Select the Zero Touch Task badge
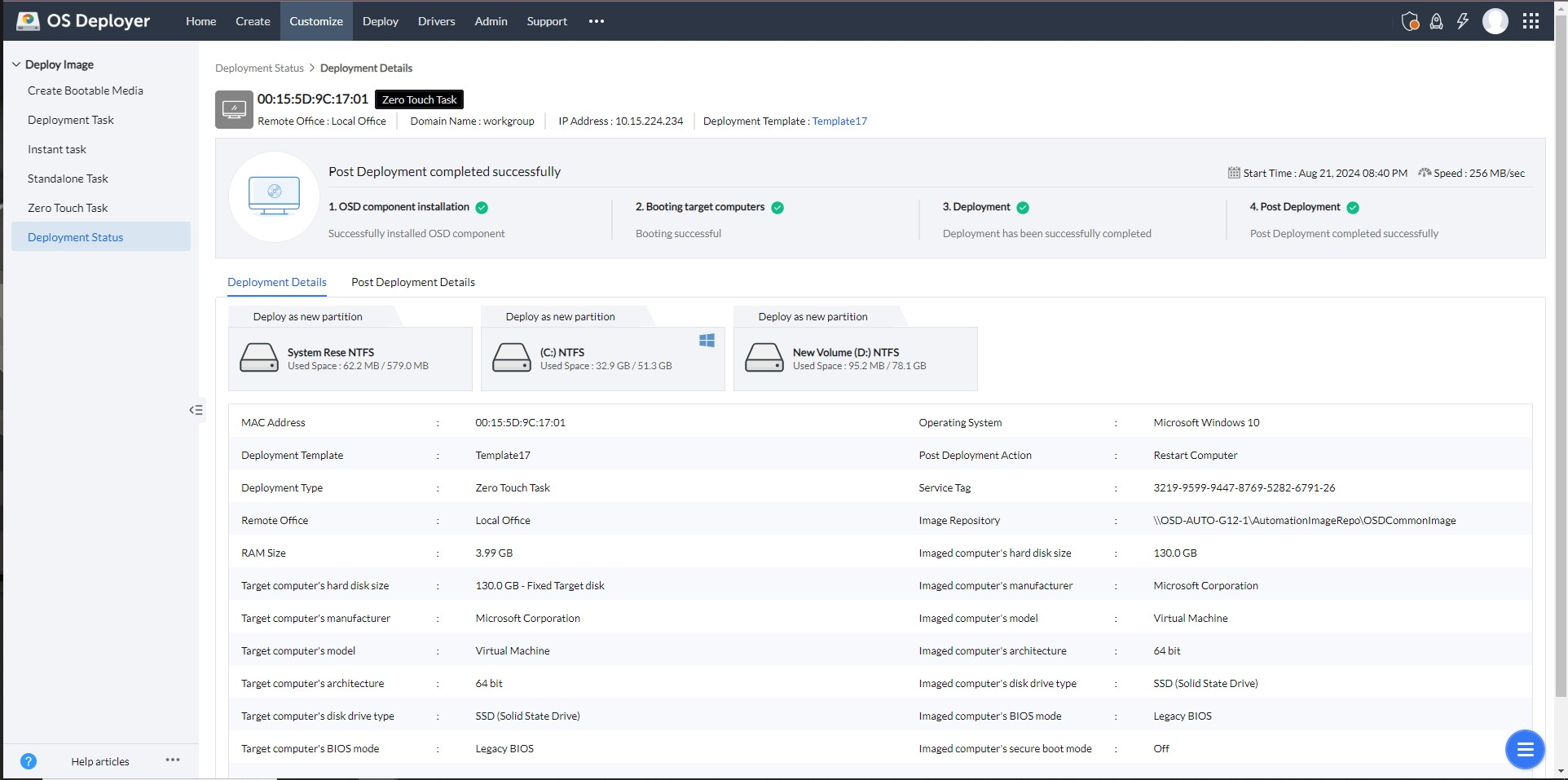Viewport: 1568px width, 780px height. [x=418, y=99]
